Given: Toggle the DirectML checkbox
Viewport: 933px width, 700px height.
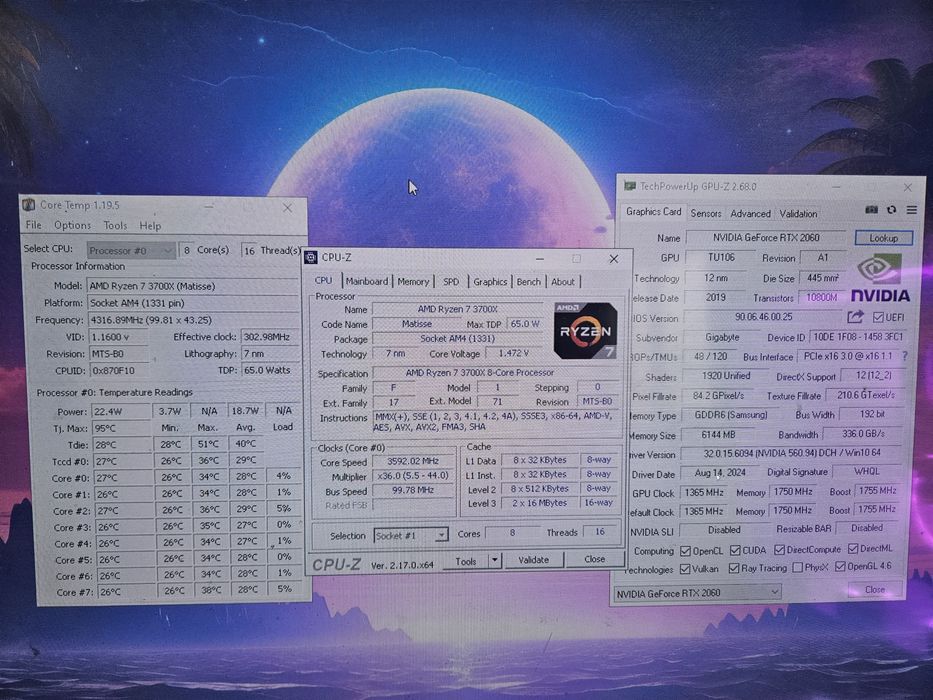Looking at the screenshot, I should coord(853,548).
